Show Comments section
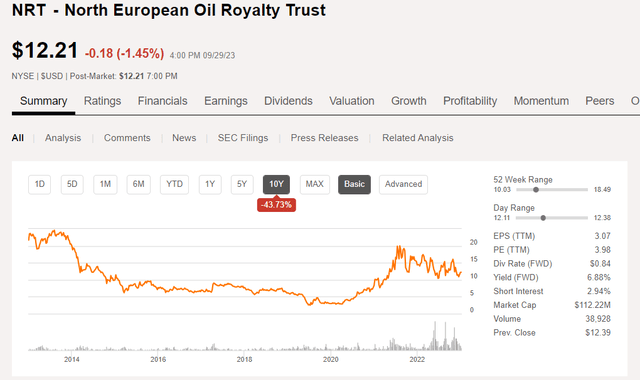The width and height of the screenshot is (640, 380). (x=127, y=138)
